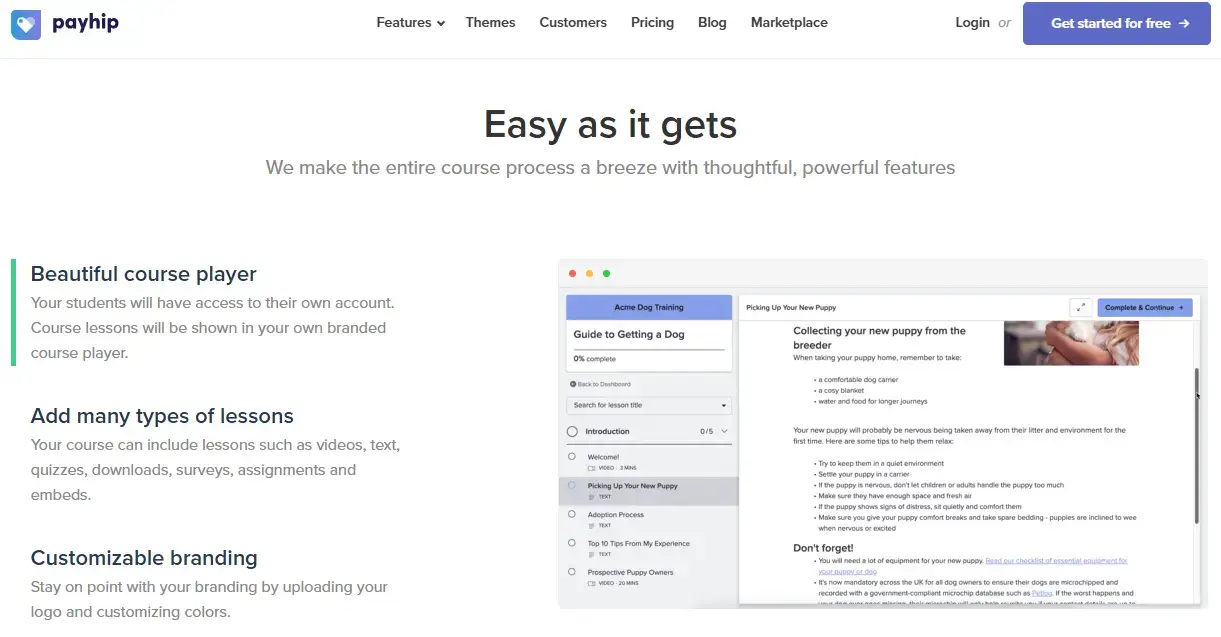Viewport: 1221px width, 637px height.
Task: Collapse the Introduction section chevron
Action: 723,432
